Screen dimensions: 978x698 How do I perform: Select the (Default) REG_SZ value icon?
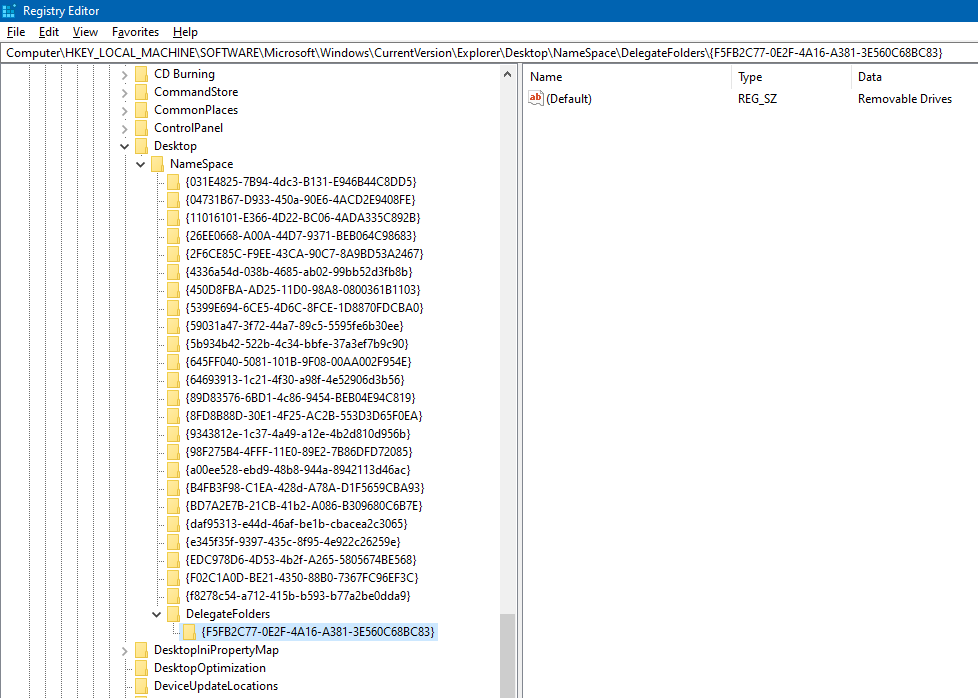[x=535, y=98]
